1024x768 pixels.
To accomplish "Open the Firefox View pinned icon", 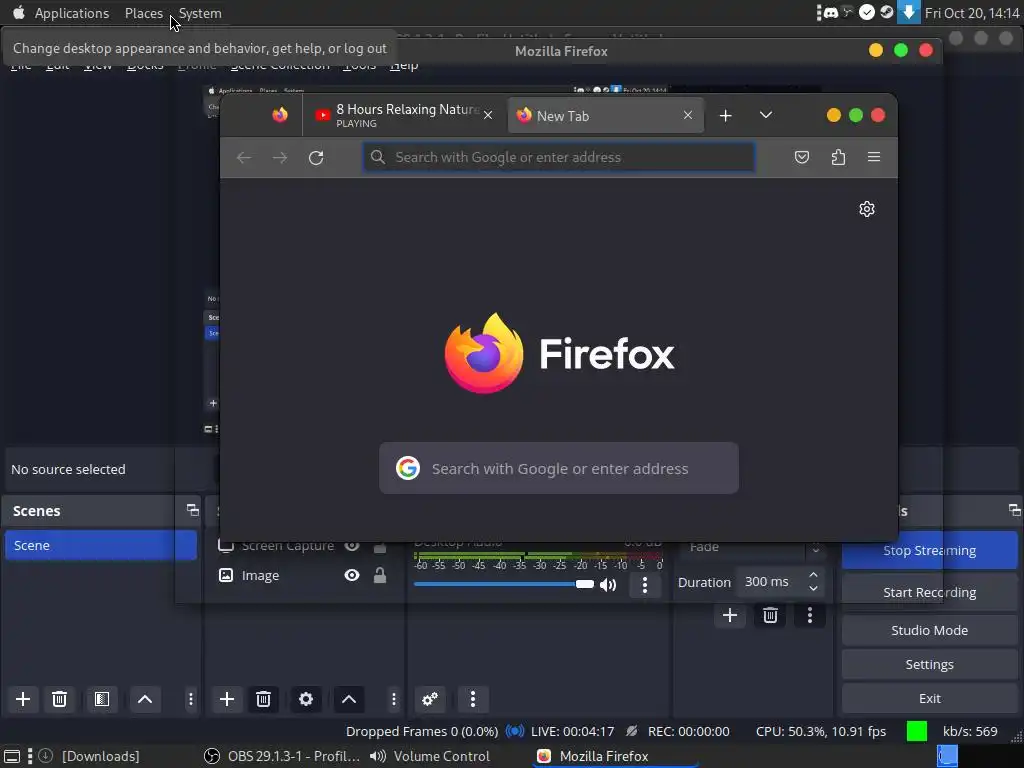I will 280,115.
